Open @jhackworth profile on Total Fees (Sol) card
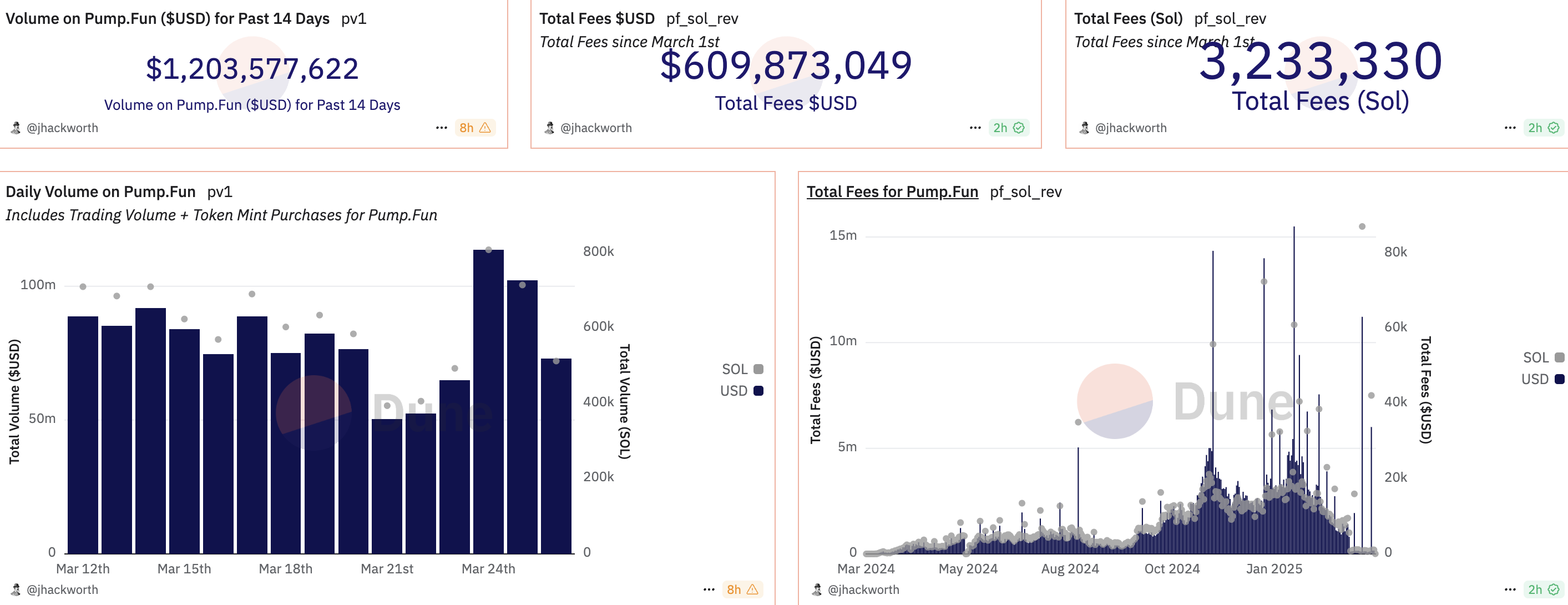This screenshot has height=605, width=1568. pyautogui.click(x=1130, y=128)
